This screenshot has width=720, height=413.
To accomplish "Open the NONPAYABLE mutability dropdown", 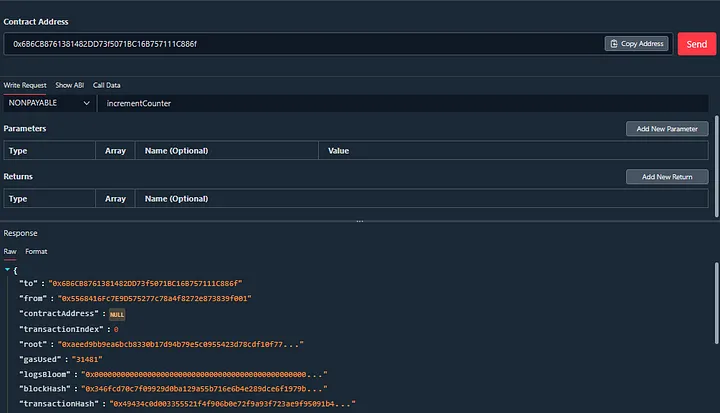I will tap(48, 103).
